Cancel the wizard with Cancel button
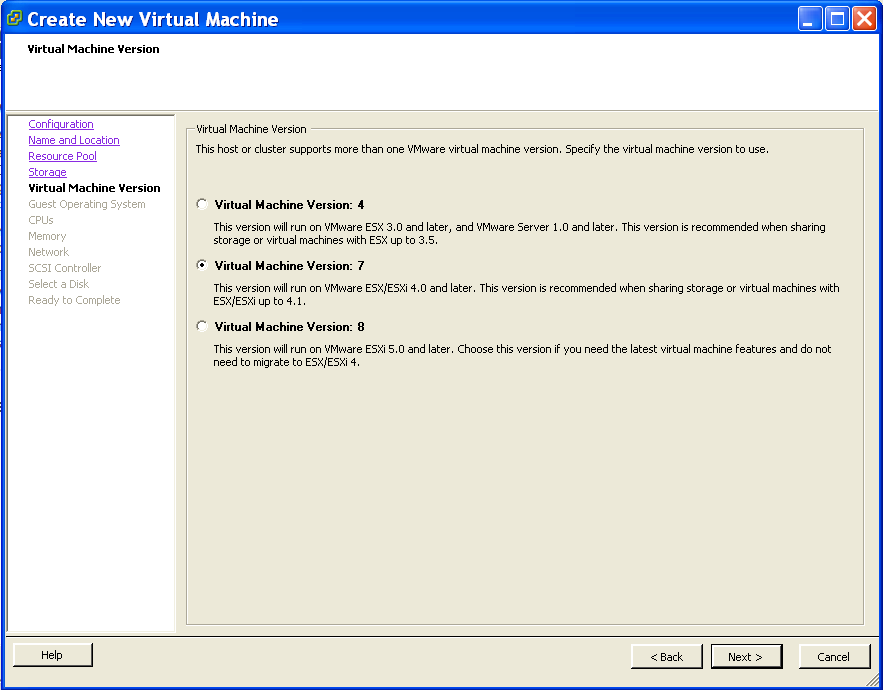This screenshot has height=690, width=883. pyautogui.click(x=834, y=657)
